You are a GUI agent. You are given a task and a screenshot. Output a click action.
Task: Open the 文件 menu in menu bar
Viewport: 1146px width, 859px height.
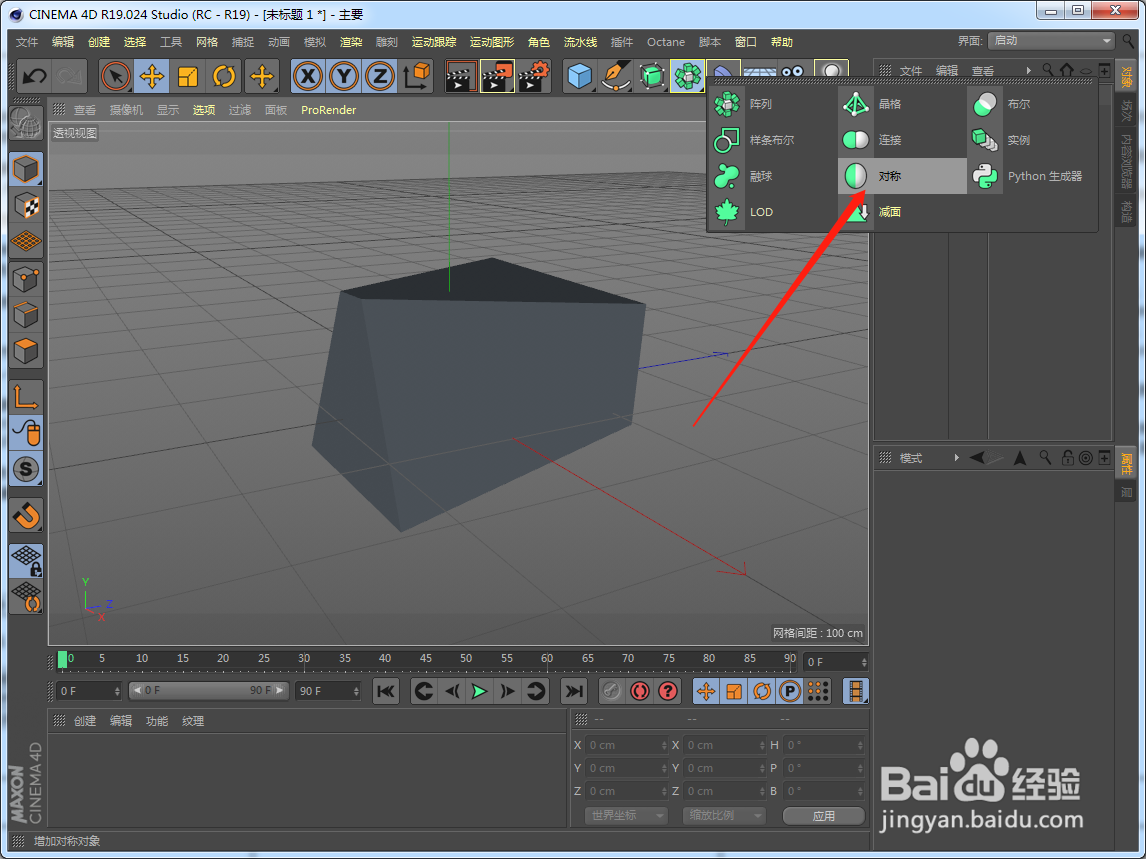pos(27,42)
